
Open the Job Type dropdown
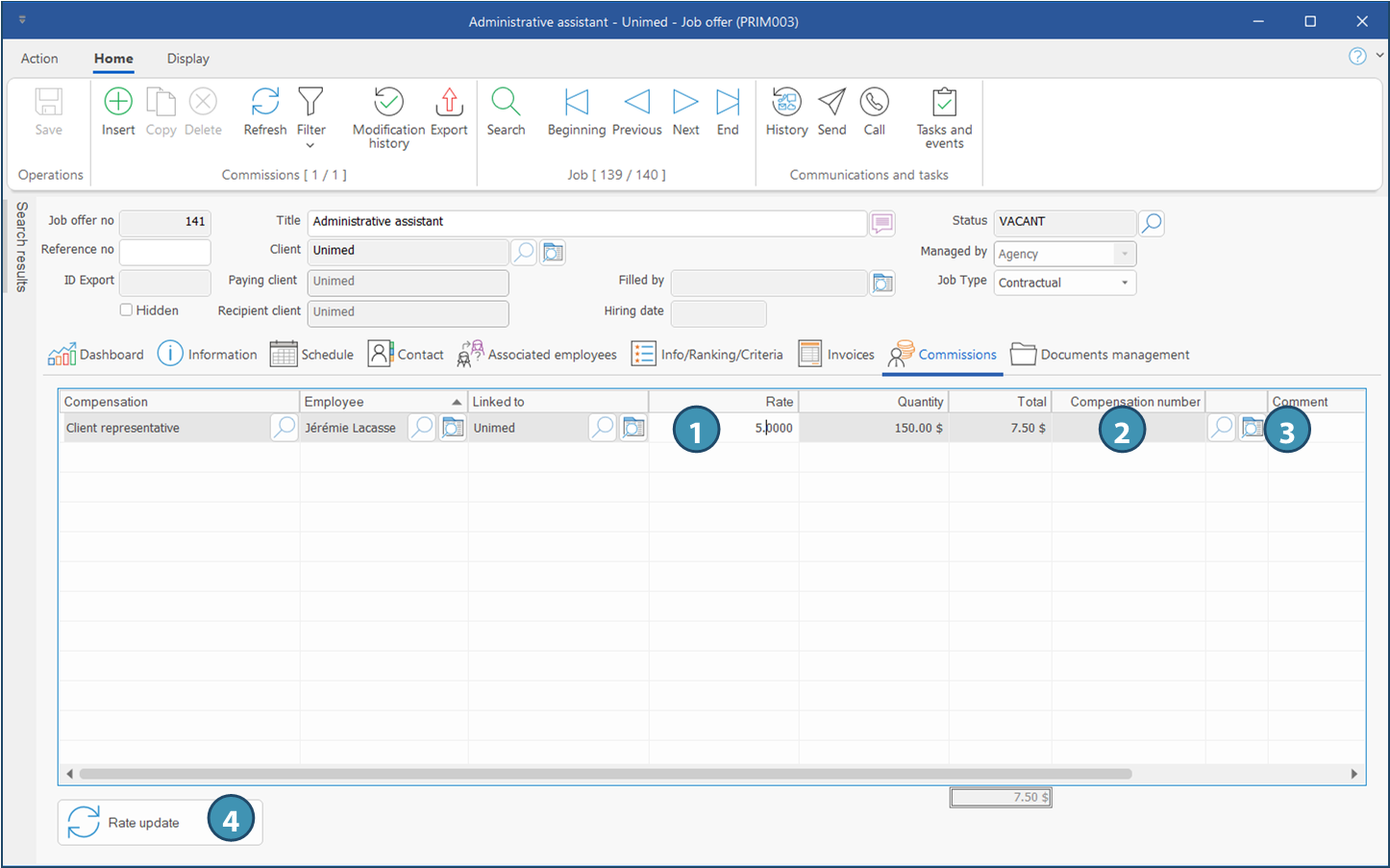coord(1124,283)
